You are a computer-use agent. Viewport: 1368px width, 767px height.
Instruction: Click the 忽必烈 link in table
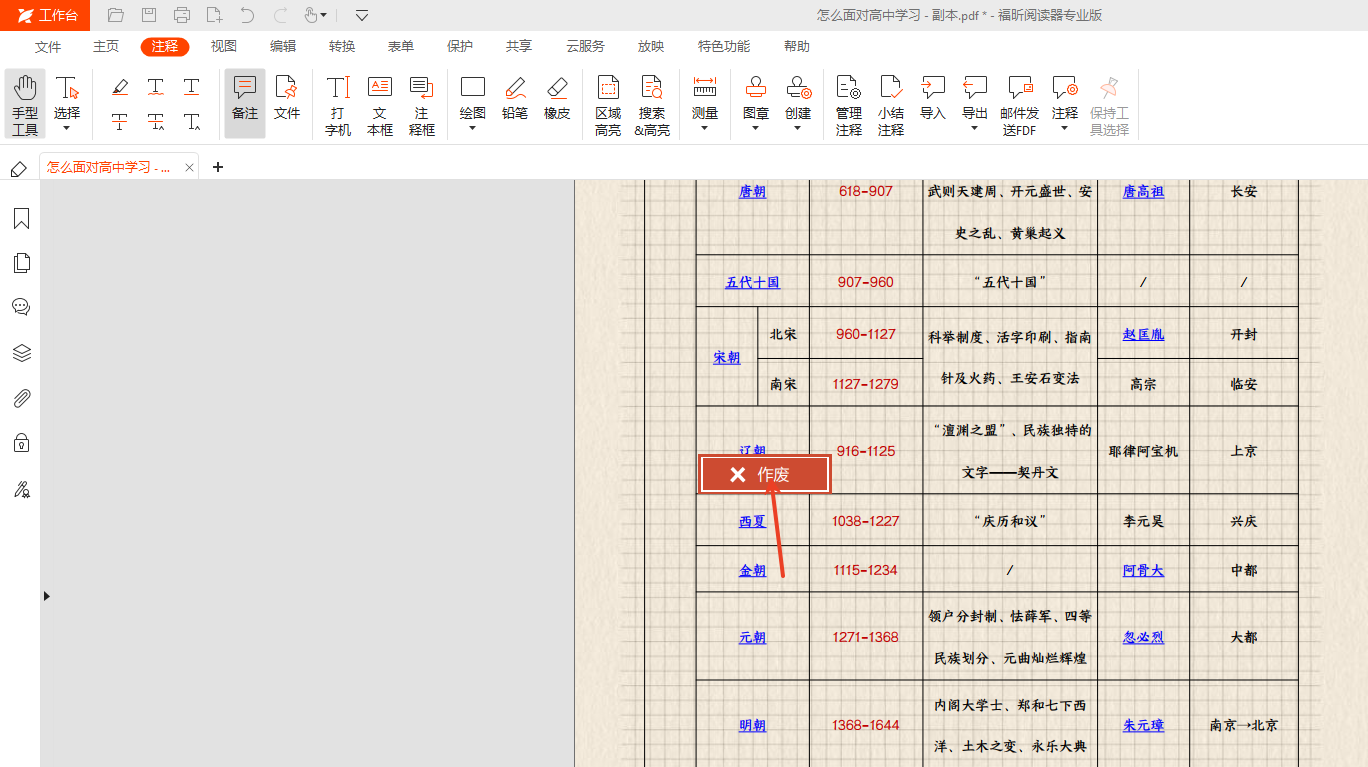[1143, 637]
